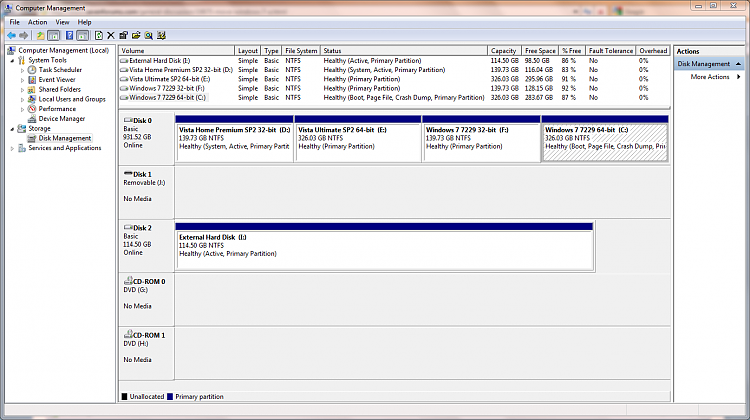Expand the Local Users and Groups node

[22, 99]
